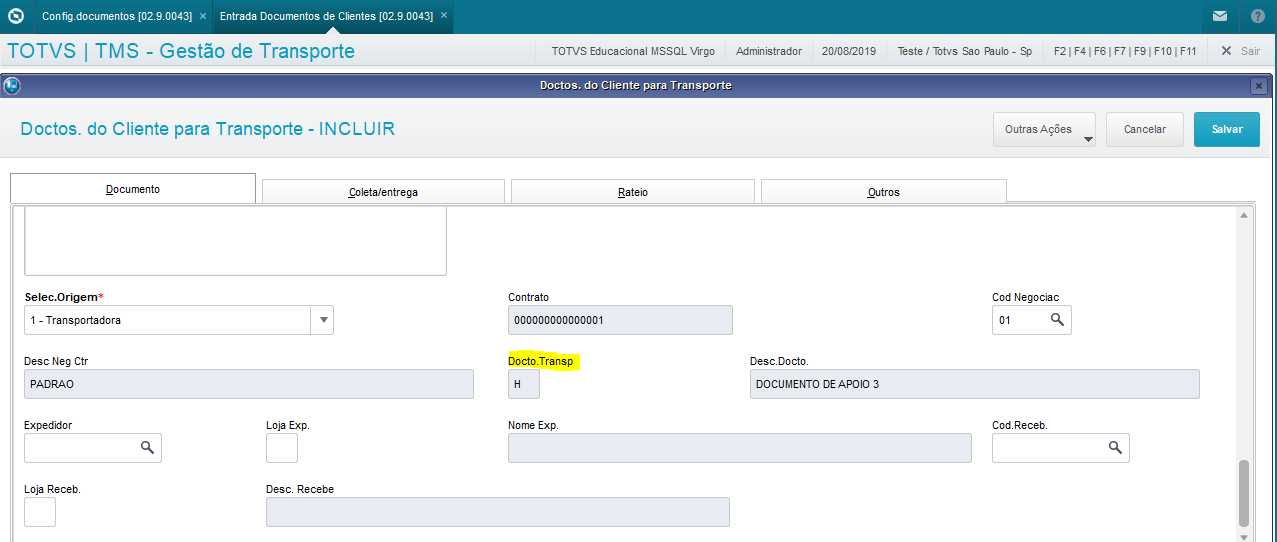Focus the Cod.Receb. input field

[x=1060, y=448]
